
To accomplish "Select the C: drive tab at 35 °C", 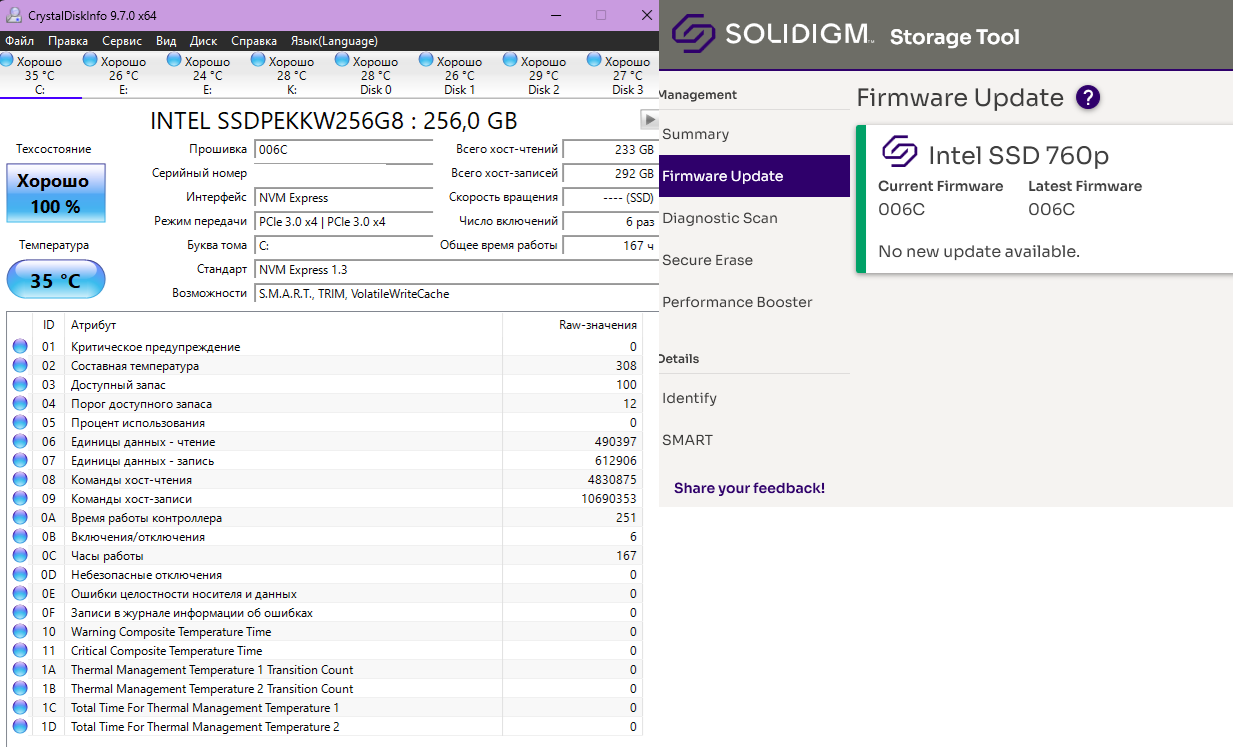I will click(x=40, y=75).
